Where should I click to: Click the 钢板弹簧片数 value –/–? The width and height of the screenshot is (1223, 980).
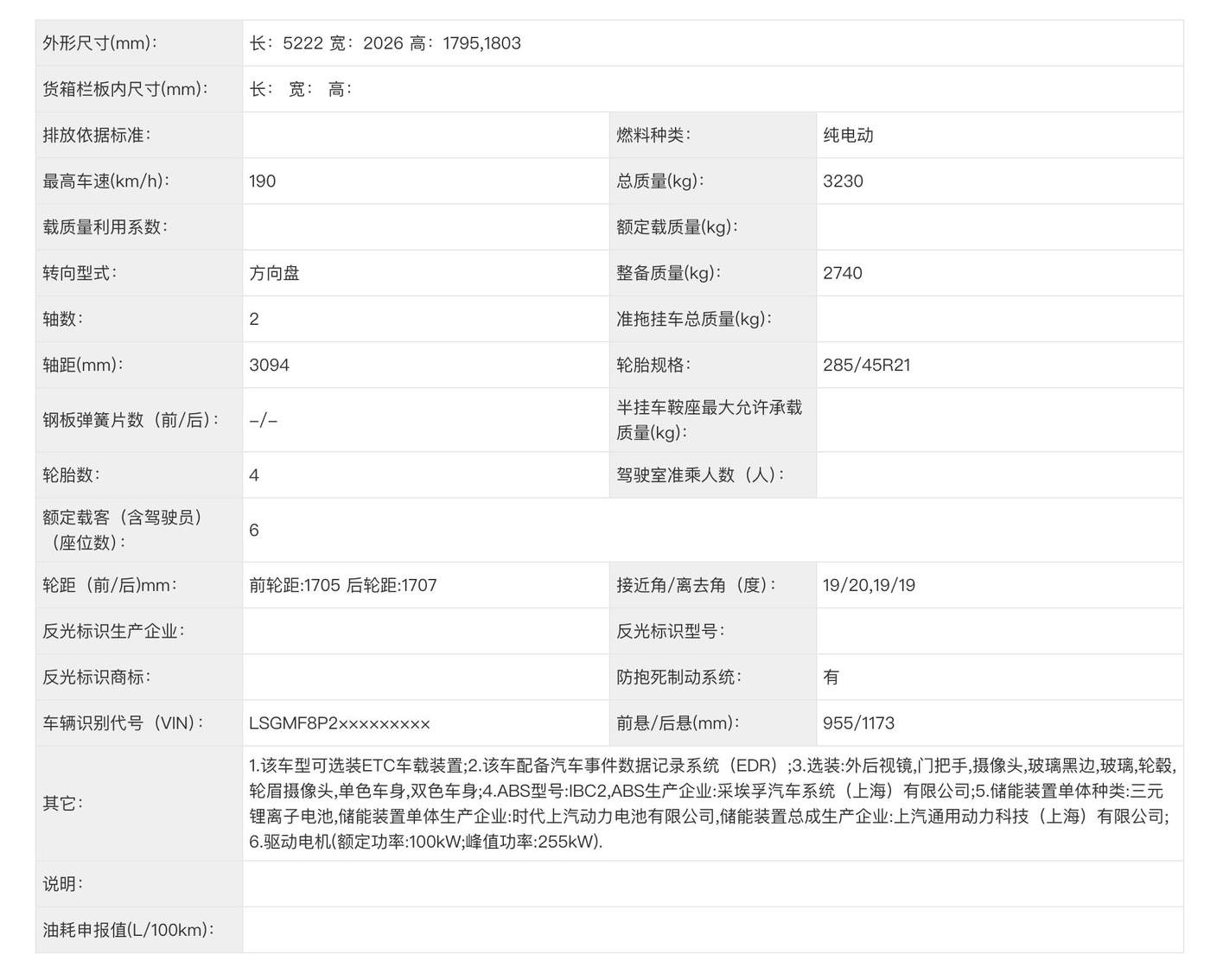[263, 420]
